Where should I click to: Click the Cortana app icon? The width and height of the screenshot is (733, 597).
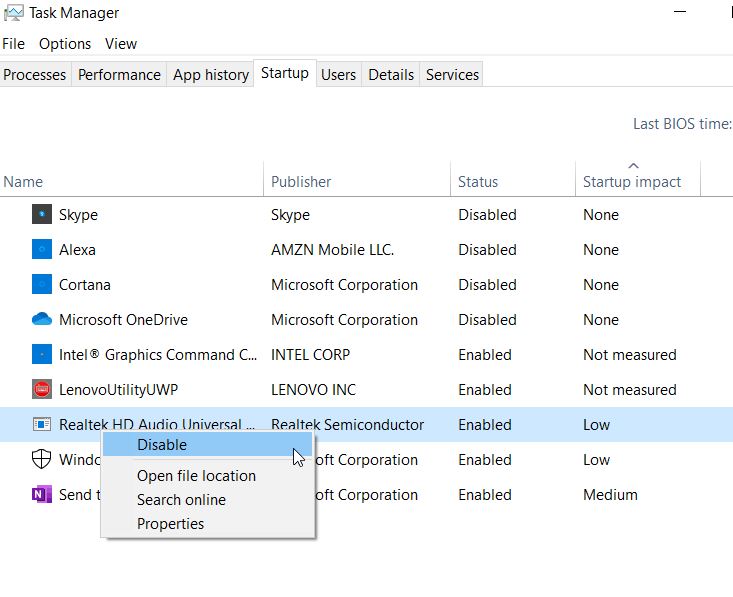pyautogui.click(x=42, y=284)
